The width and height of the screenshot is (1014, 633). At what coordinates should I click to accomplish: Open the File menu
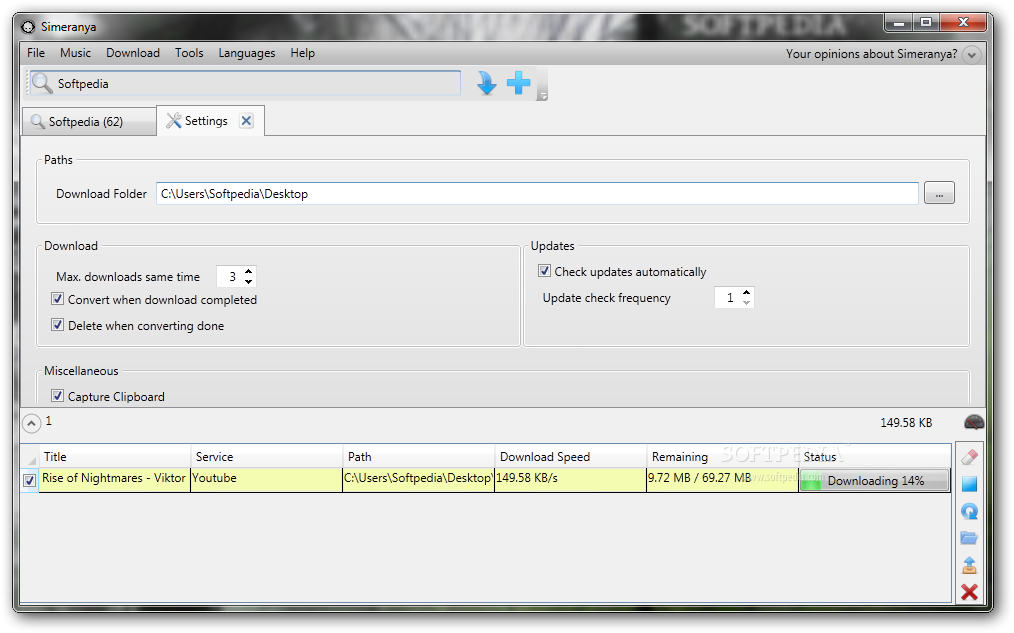[x=36, y=53]
